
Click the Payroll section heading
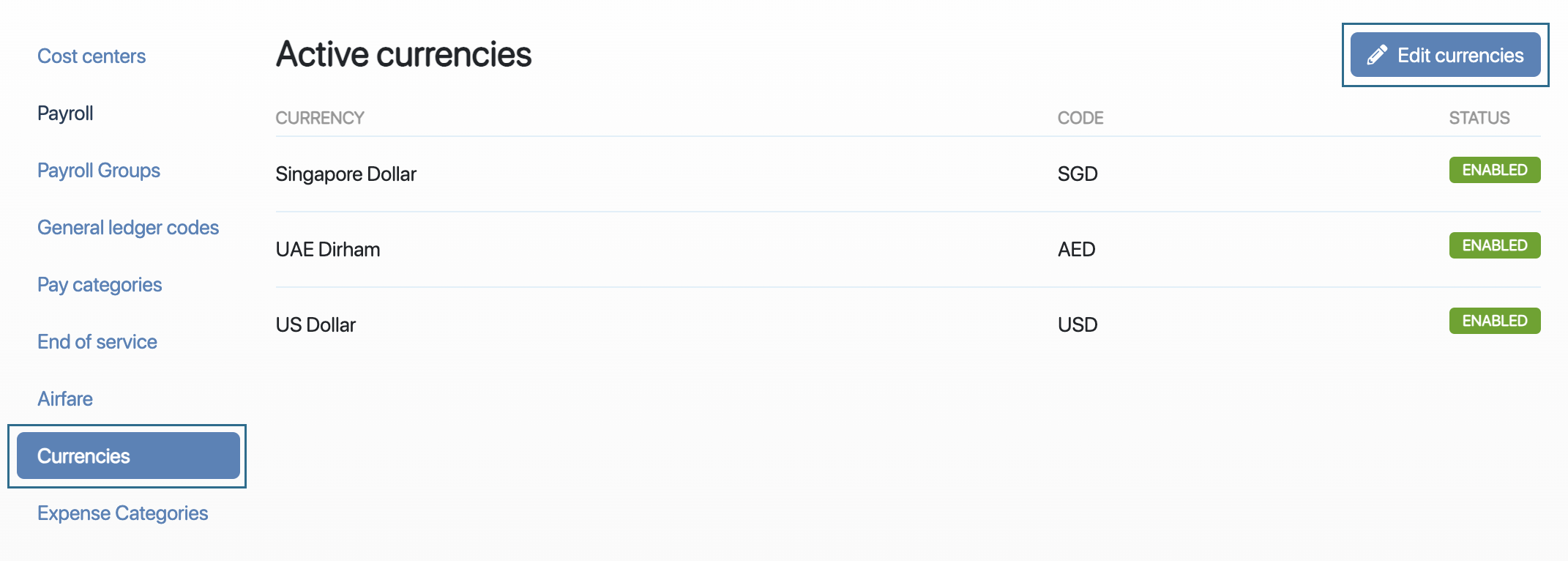[65, 114]
